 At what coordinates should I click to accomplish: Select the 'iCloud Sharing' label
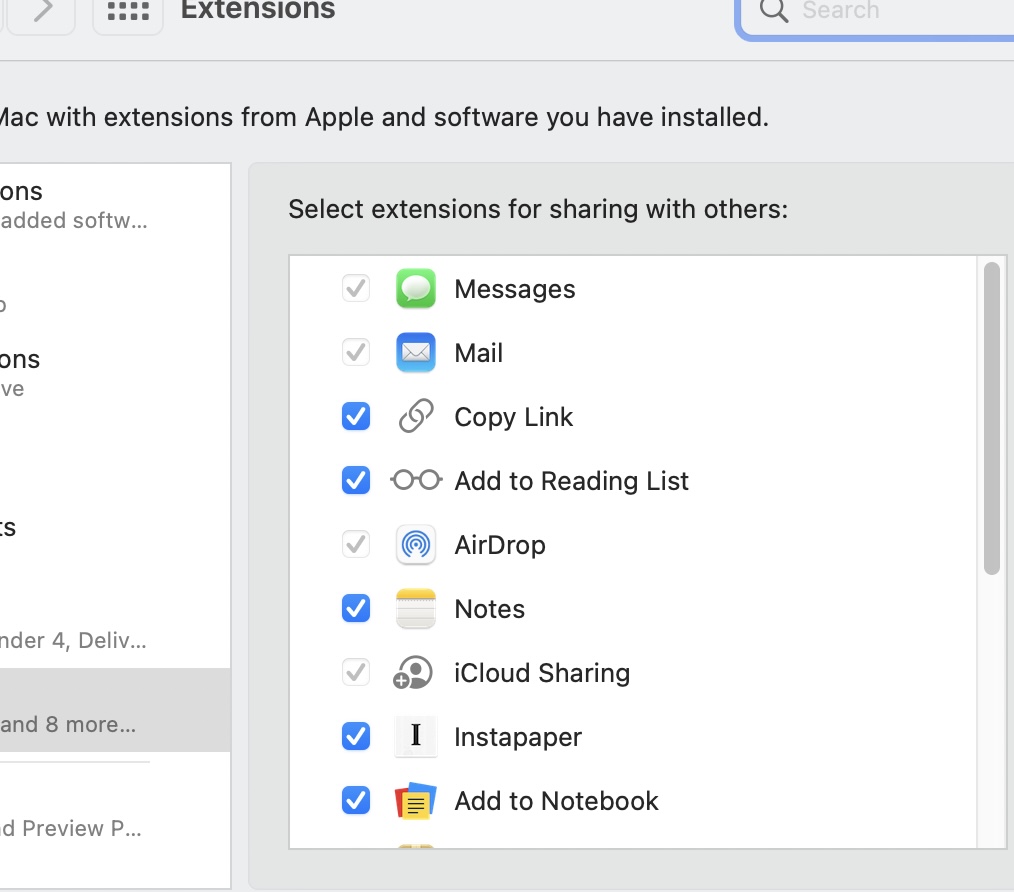point(542,673)
